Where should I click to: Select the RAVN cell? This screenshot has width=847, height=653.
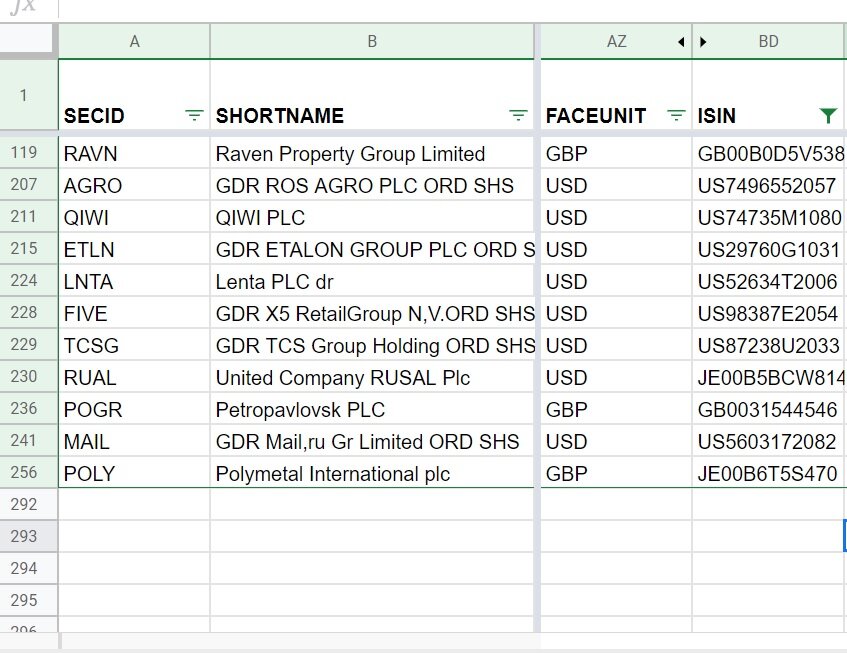click(x=134, y=153)
